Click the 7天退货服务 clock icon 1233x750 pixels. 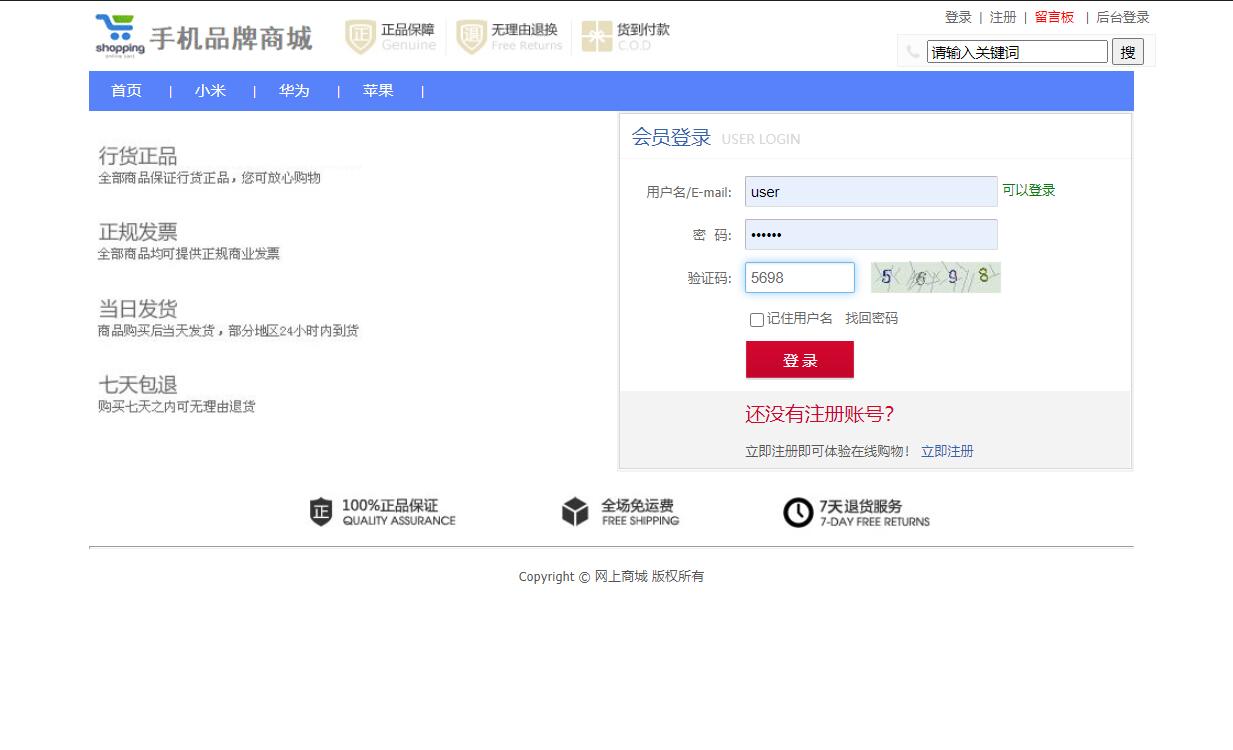pos(797,512)
